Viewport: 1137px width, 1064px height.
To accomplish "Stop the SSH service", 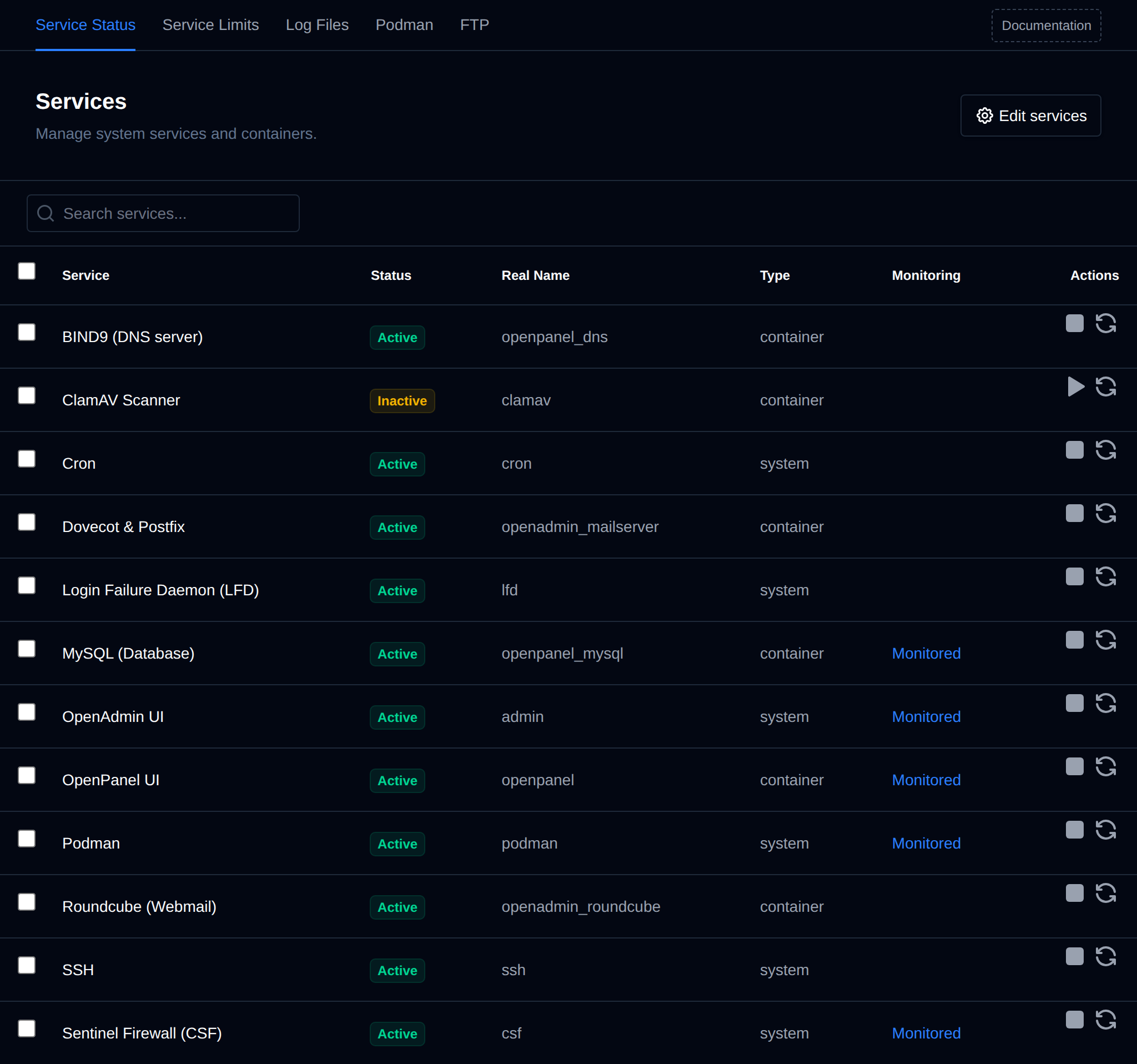I will click(1075, 956).
